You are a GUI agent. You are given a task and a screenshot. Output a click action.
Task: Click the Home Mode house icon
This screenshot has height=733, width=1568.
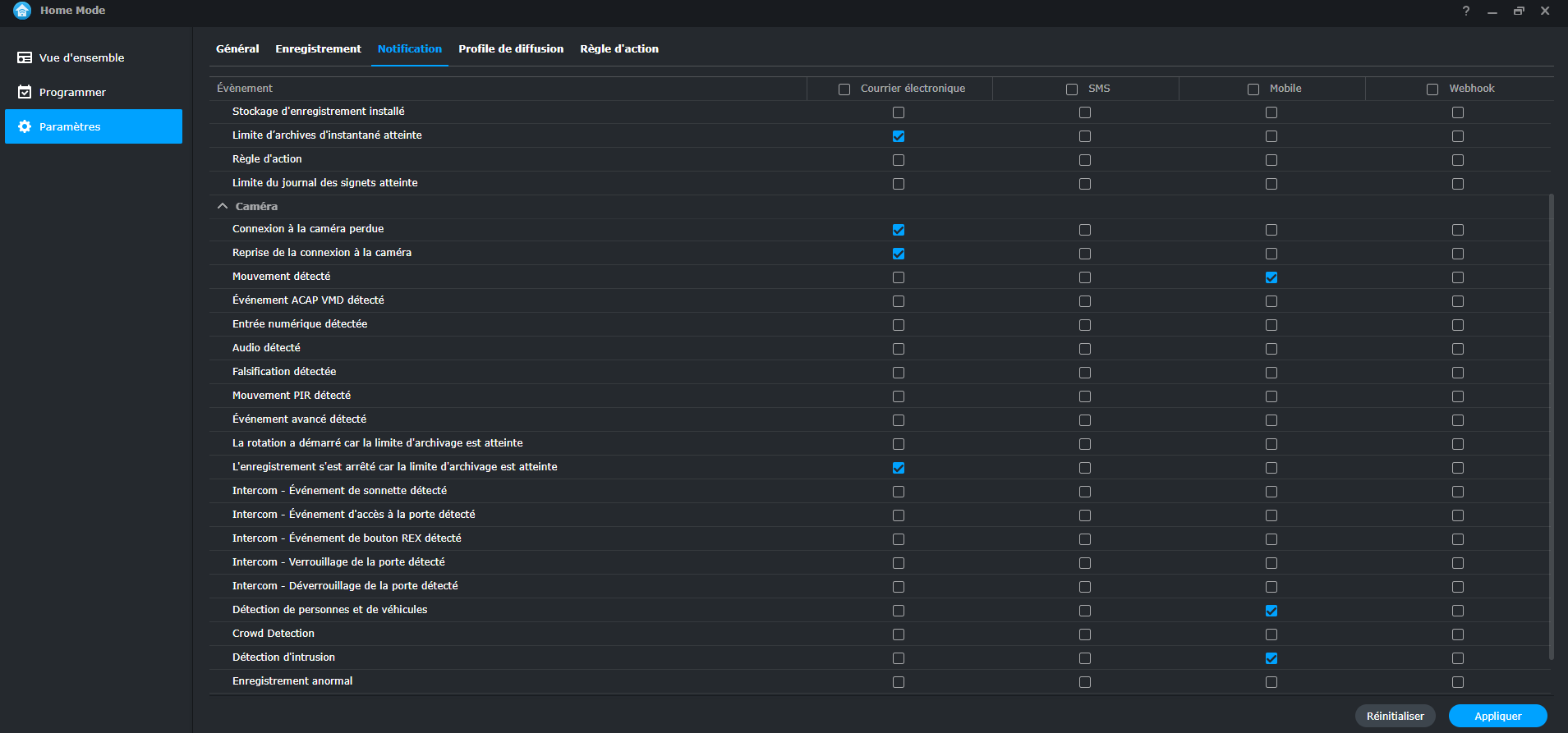coord(22,11)
